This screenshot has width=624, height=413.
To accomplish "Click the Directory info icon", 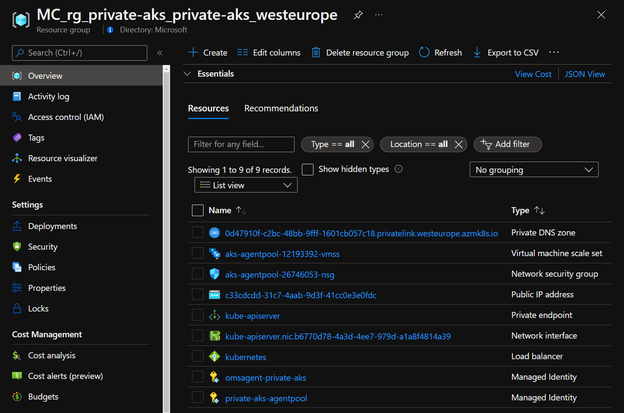I will [110, 30].
